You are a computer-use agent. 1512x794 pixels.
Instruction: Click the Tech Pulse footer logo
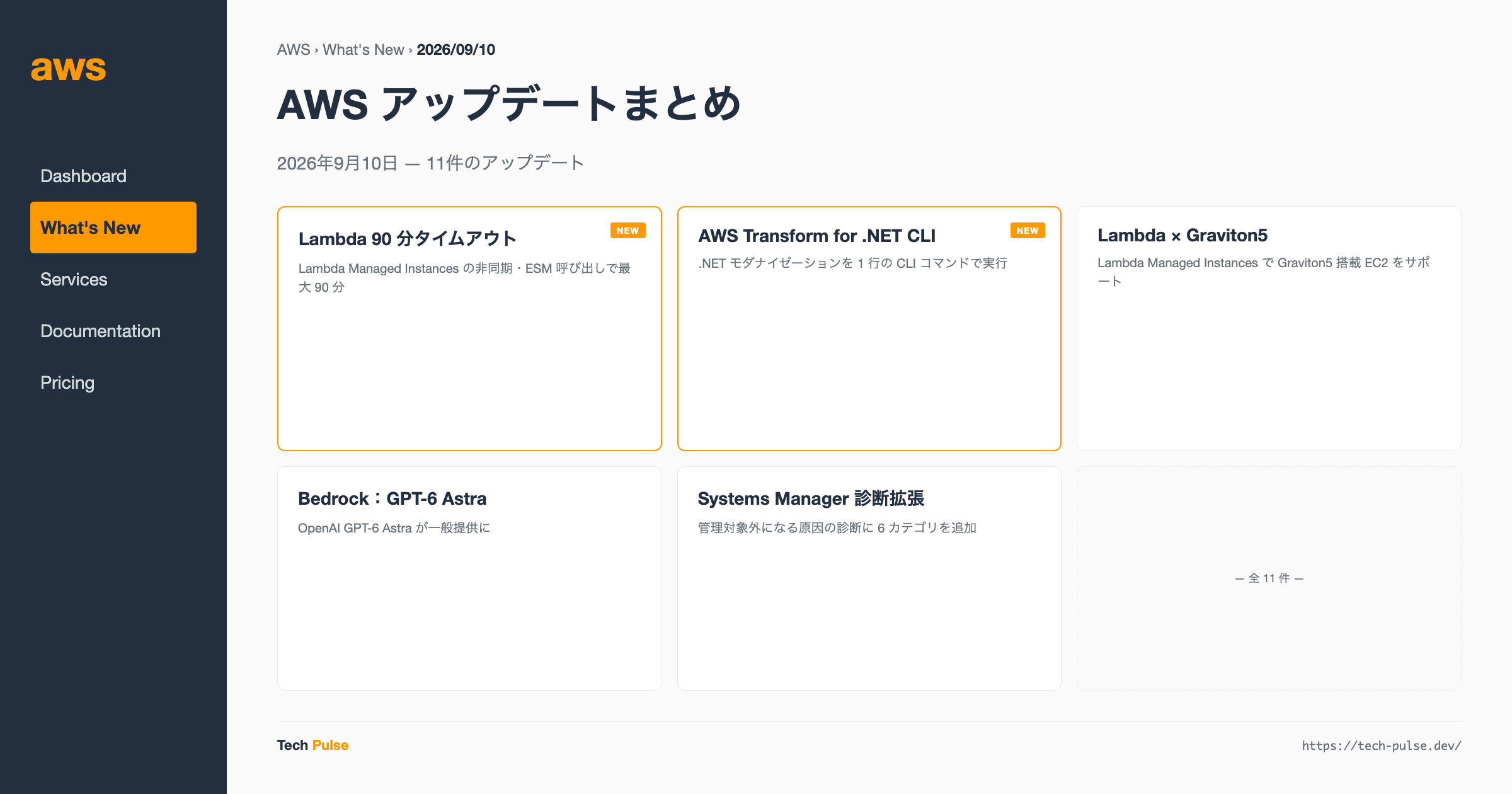[x=312, y=745]
